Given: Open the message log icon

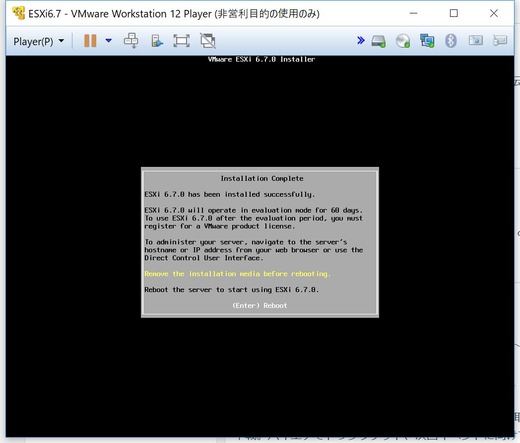Looking at the screenshot, I should pos(500,41).
